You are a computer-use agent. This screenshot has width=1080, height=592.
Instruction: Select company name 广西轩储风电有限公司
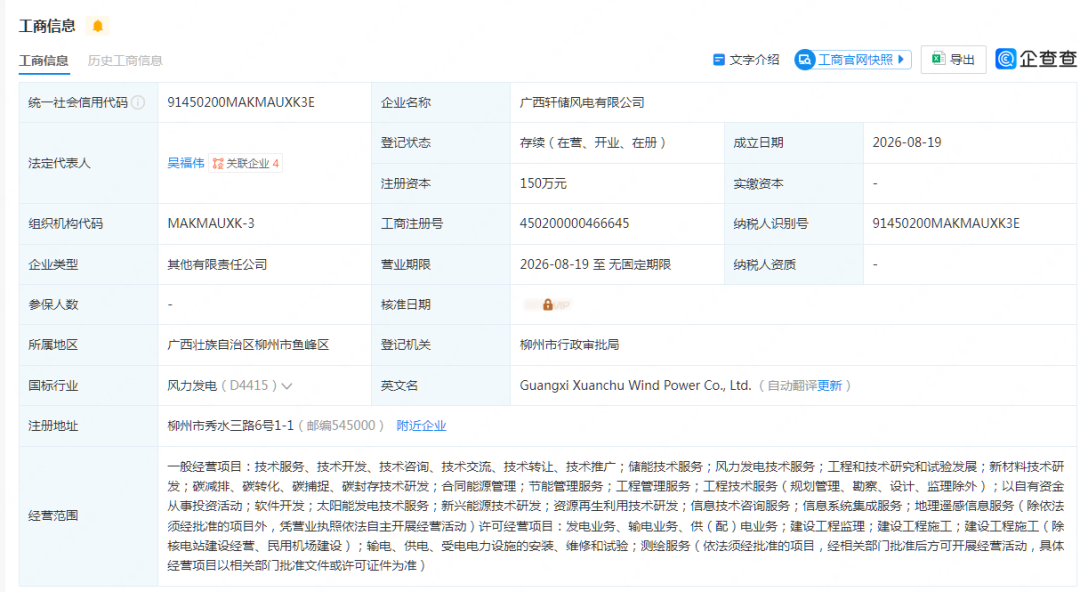[582, 103]
